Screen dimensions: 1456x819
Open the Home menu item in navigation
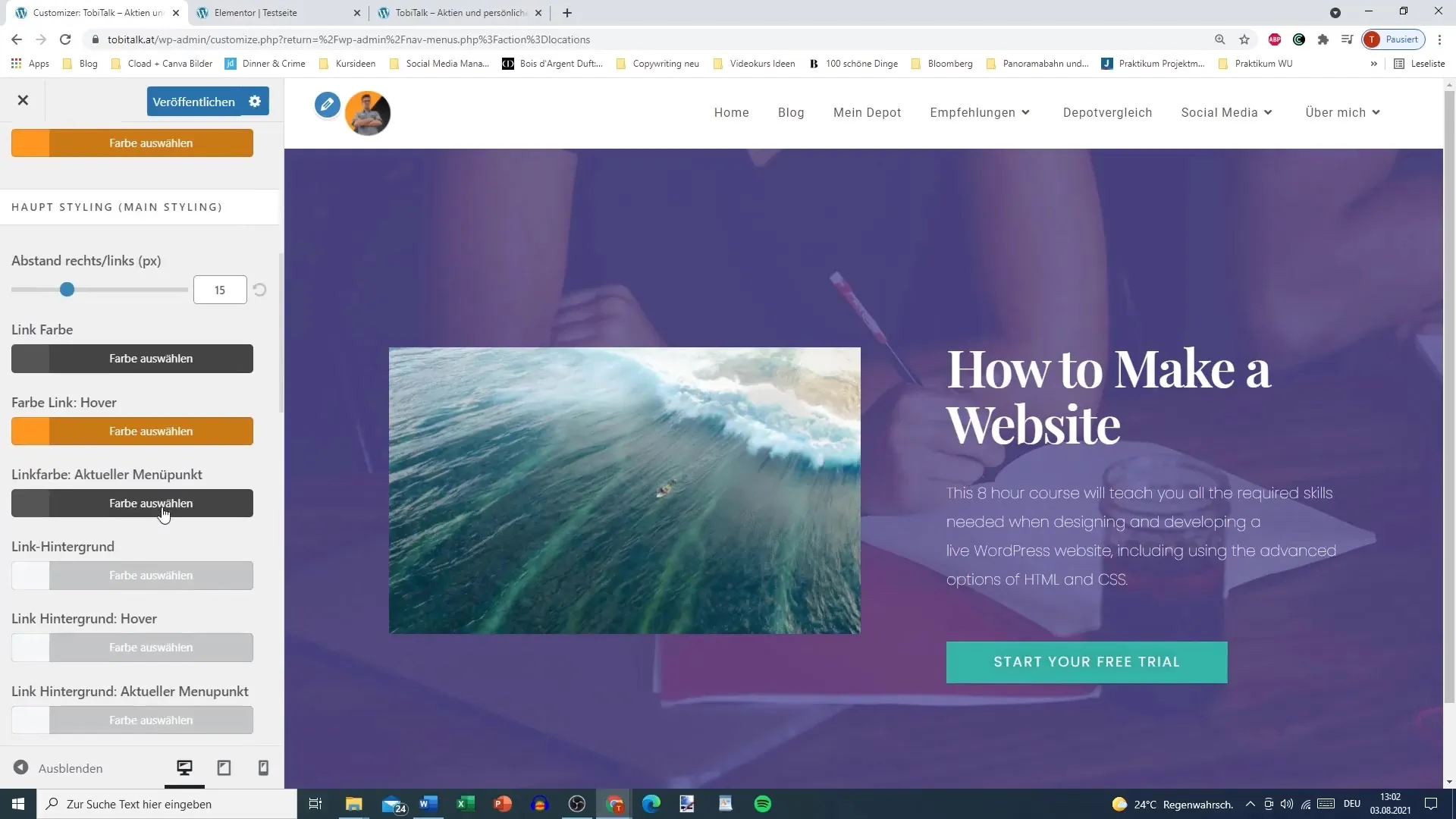(731, 112)
